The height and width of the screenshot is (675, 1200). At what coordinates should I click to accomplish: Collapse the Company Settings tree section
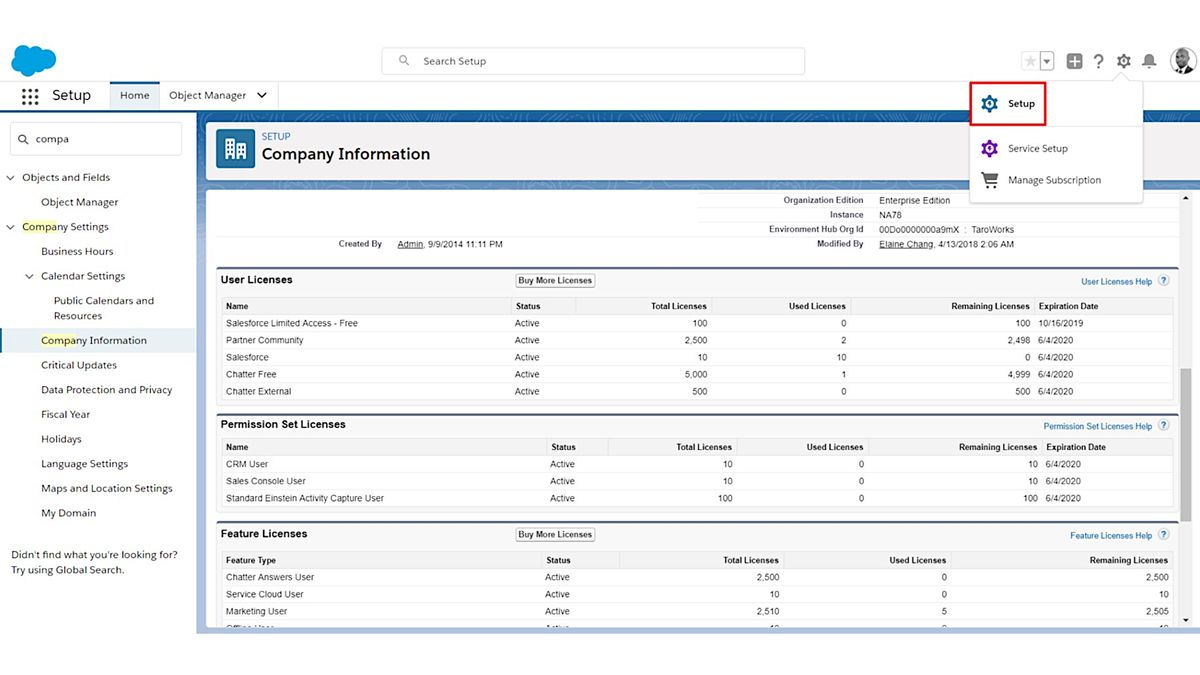(x=12, y=227)
